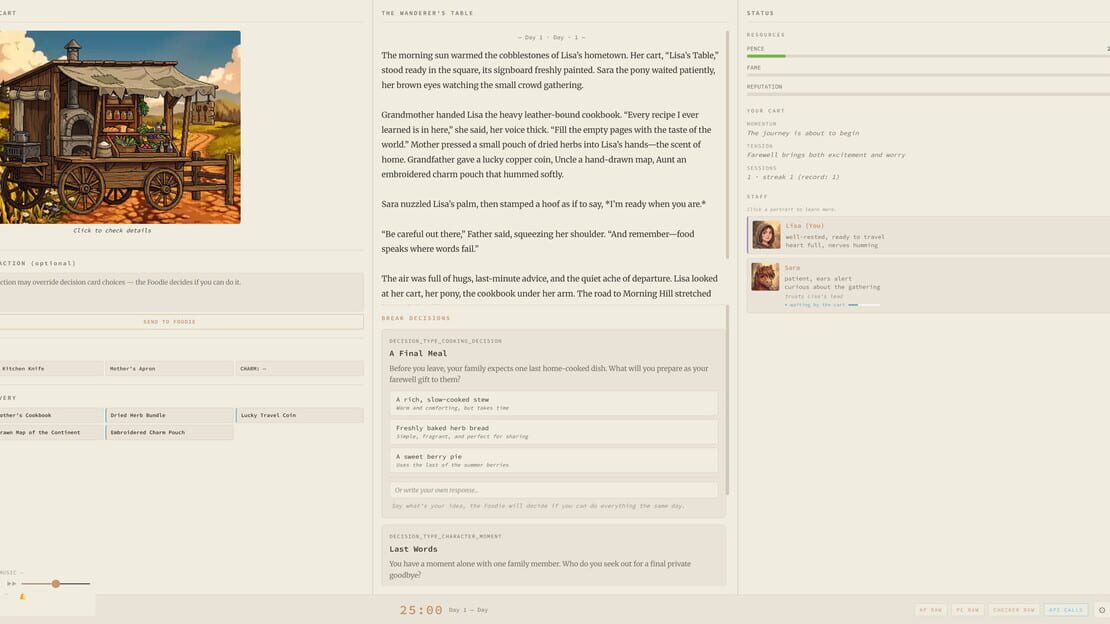The width and height of the screenshot is (1110, 624).
Task: Select the Lucky Travel Coin item
Action: coord(300,415)
